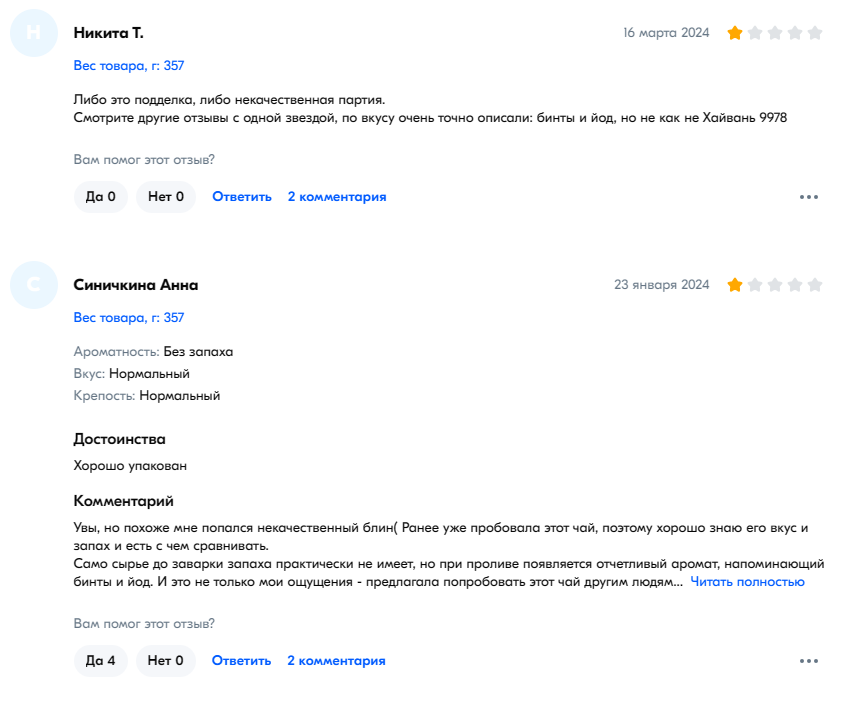Image resolution: width=864 pixels, height=704 pixels.
Task: Expand the full review via "Читать полностью"
Action: [x=747, y=582]
